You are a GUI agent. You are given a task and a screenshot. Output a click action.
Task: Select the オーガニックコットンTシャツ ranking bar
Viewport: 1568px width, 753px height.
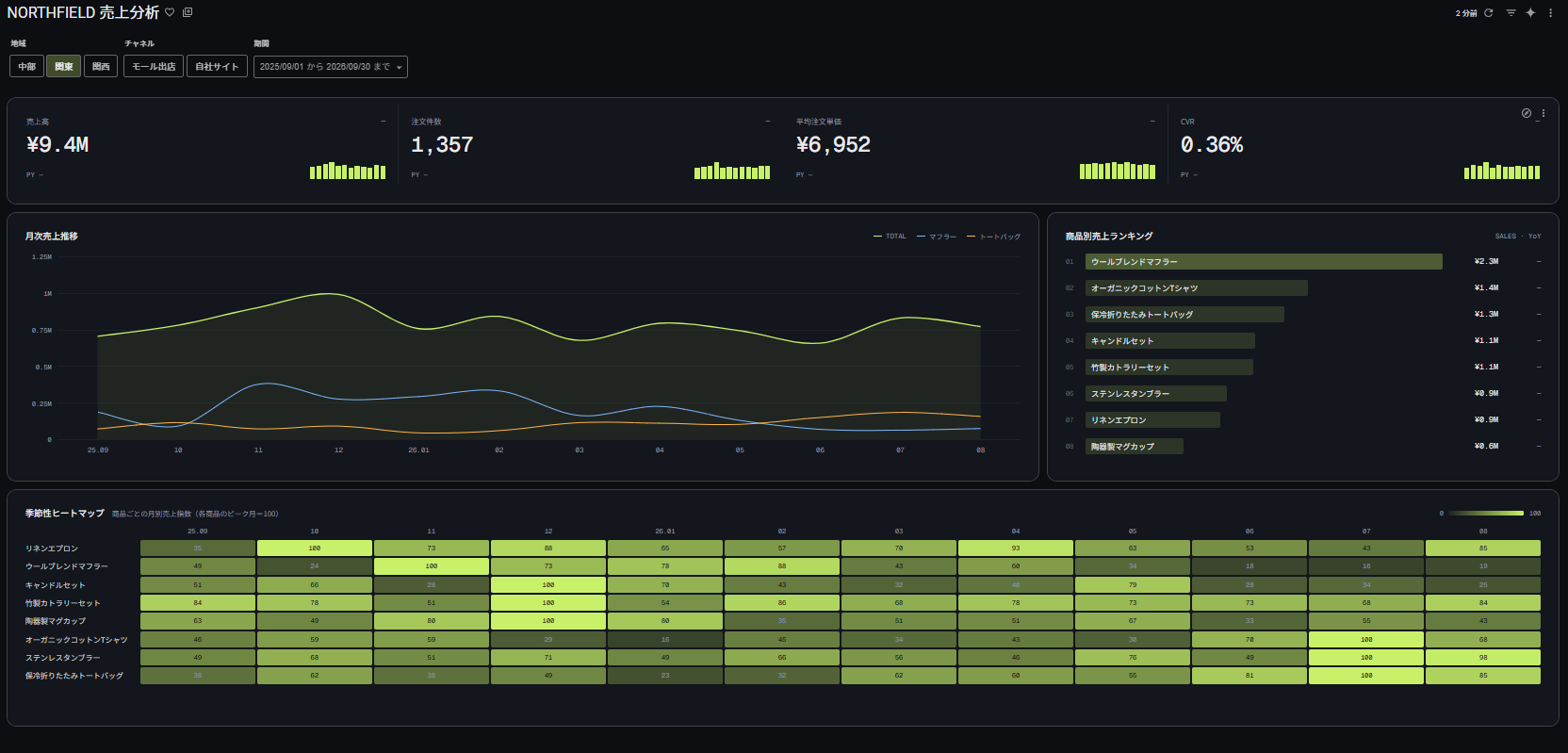[x=1197, y=288]
